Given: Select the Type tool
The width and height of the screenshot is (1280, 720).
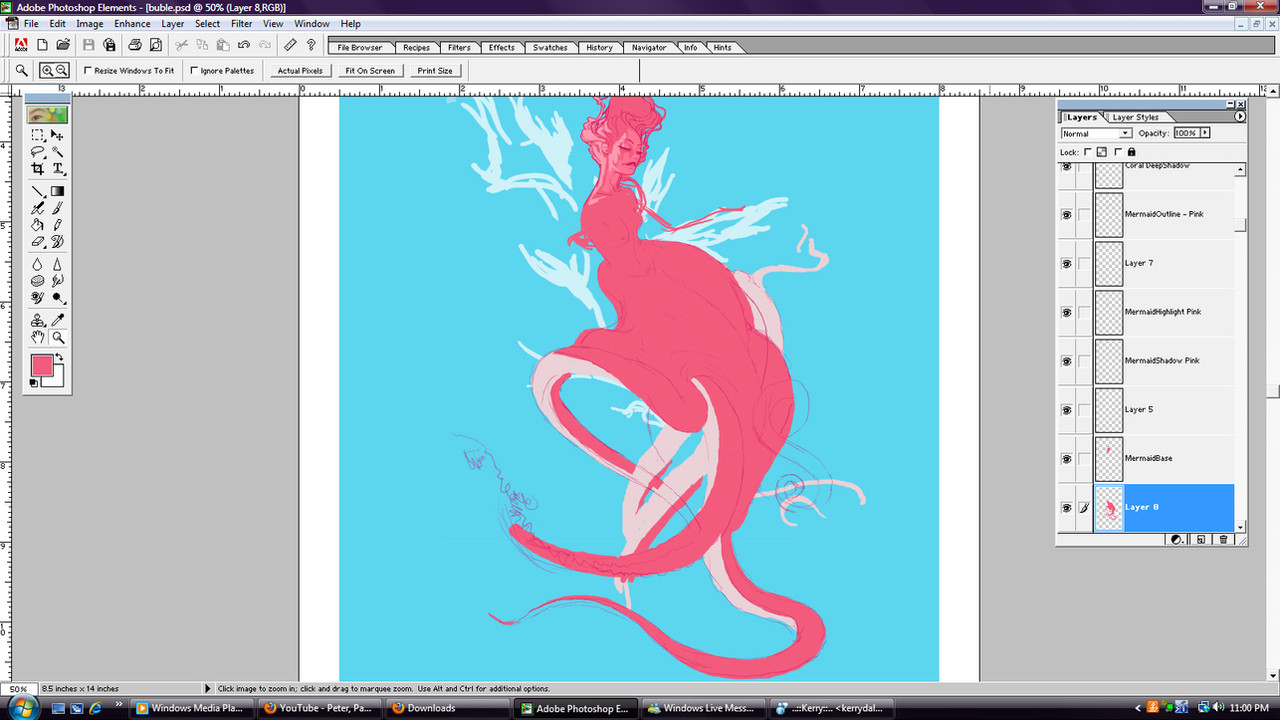Looking at the screenshot, I should coord(57,169).
